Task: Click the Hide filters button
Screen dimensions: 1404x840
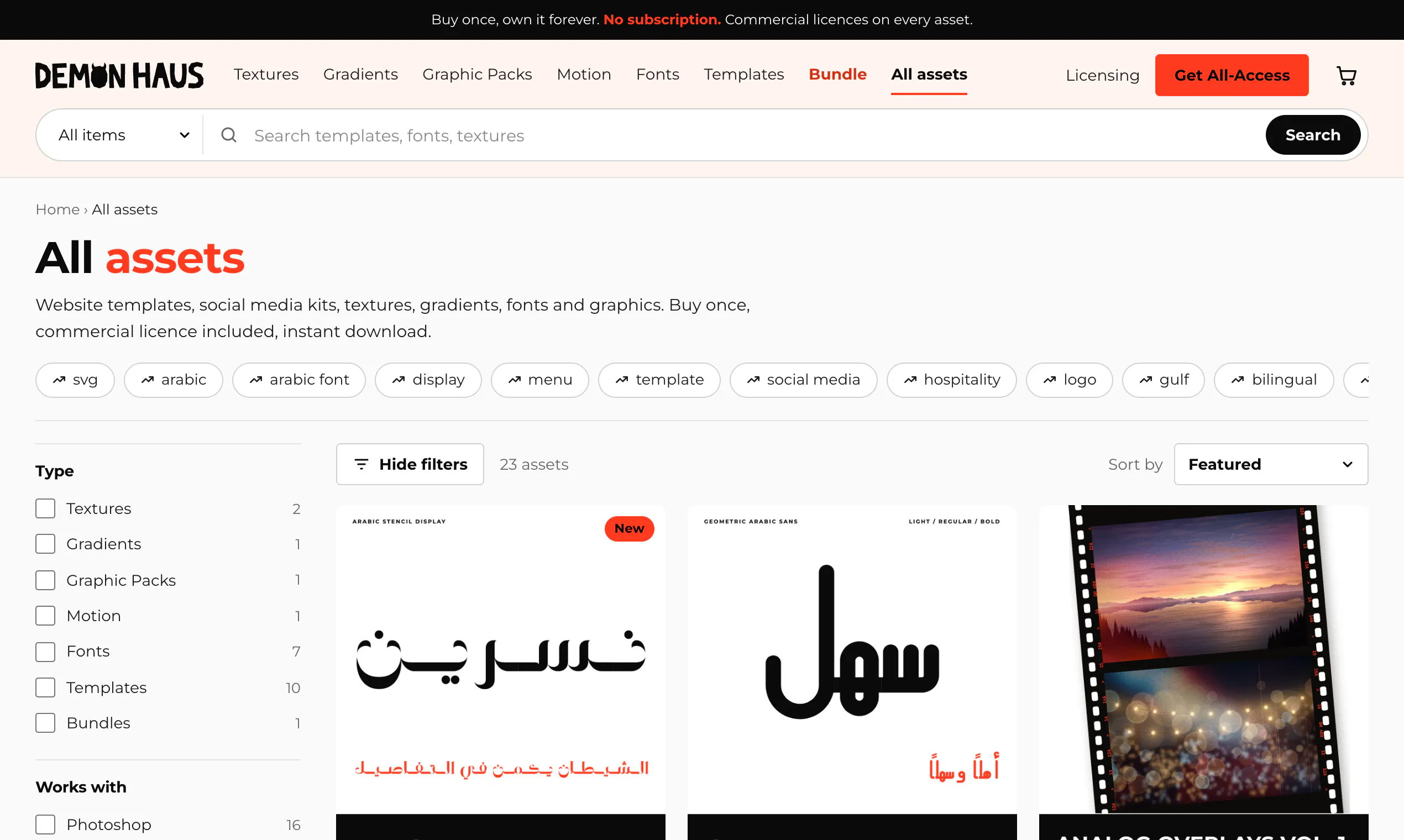Action: click(x=410, y=464)
